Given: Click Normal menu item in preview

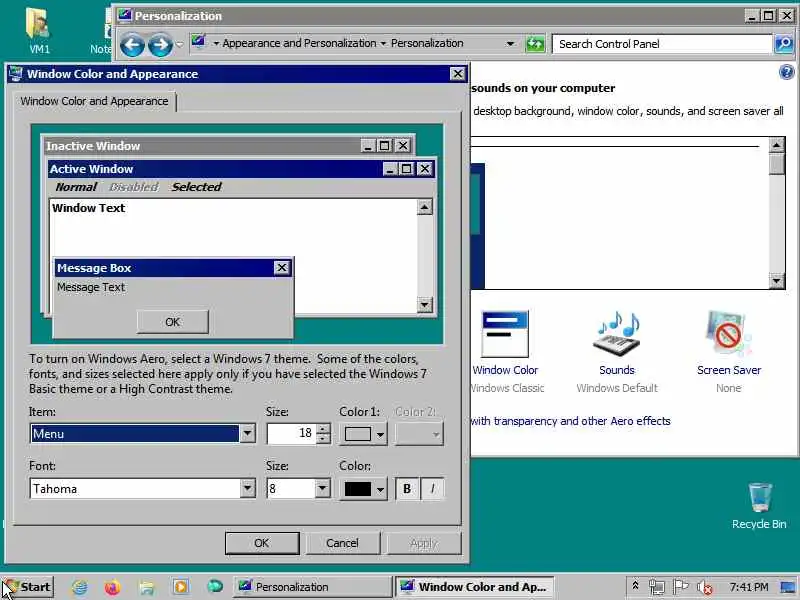Looking at the screenshot, I should click(x=76, y=187).
